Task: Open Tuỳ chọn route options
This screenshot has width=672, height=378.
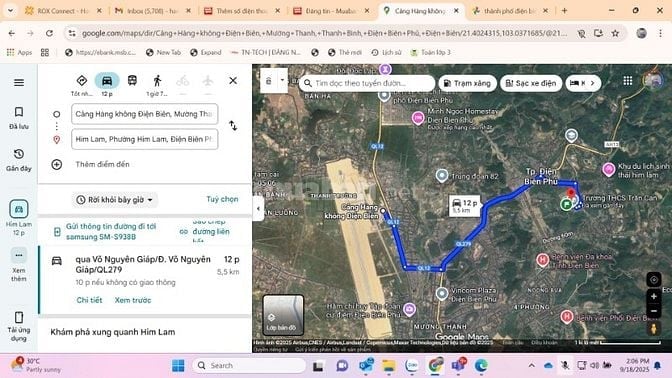Action: tap(222, 199)
